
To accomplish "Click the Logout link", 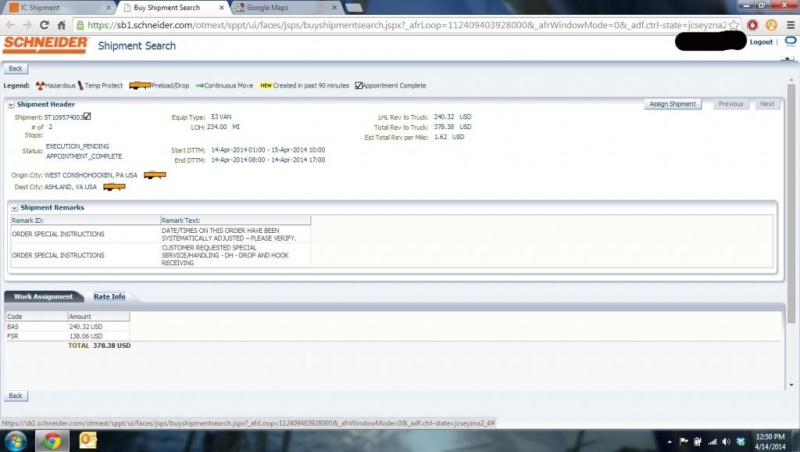I will (760, 42).
